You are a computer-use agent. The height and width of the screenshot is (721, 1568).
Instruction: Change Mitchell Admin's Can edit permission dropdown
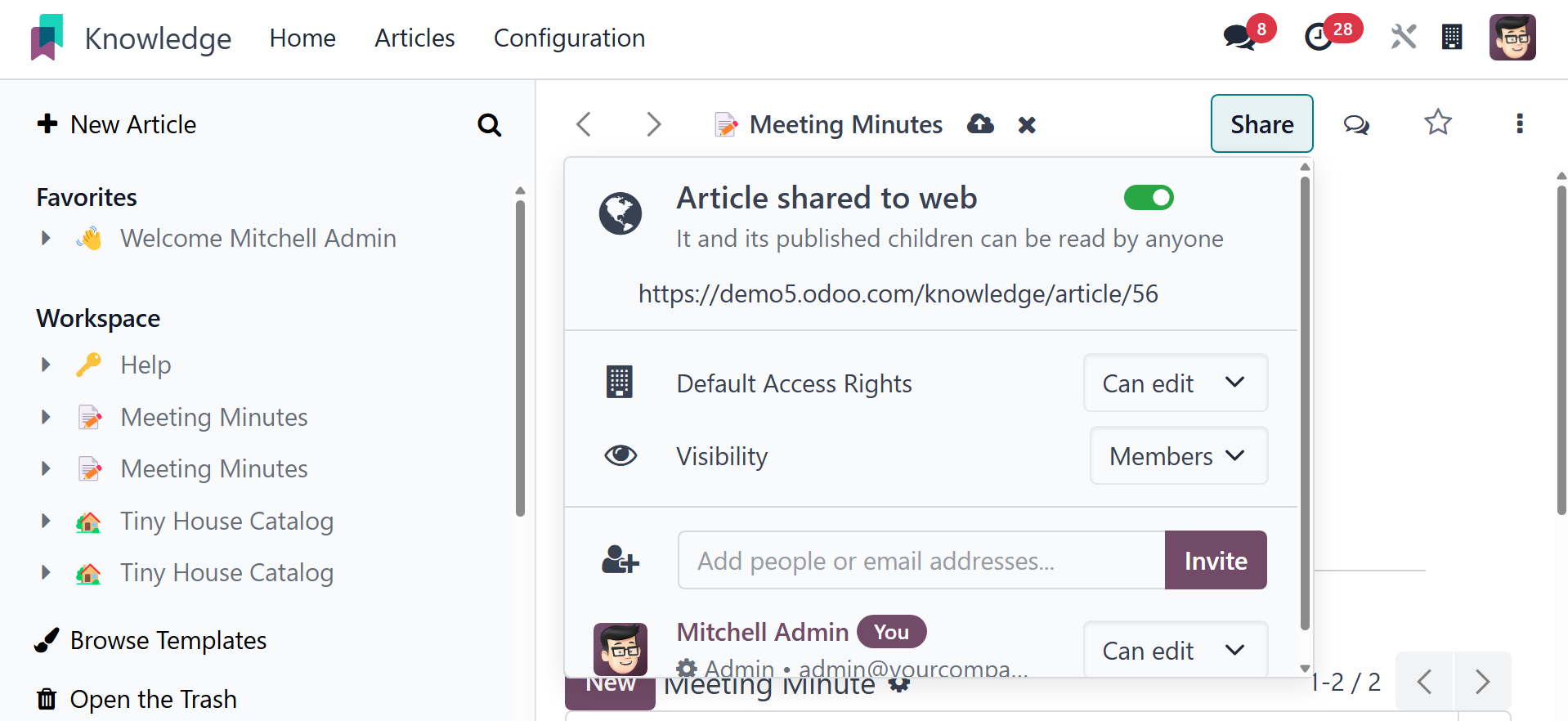1175,650
